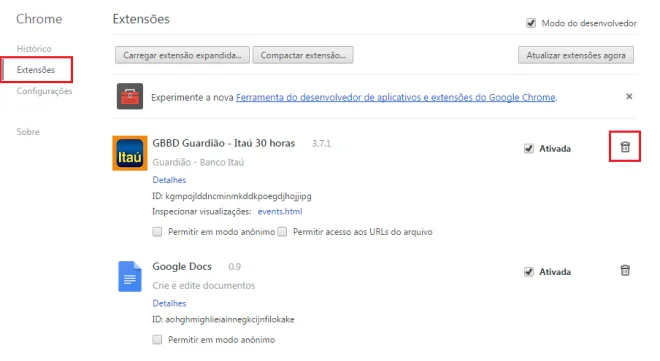660x361 pixels.
Task: Dismiss the developer tool promo banner
Action: (629, 96)
